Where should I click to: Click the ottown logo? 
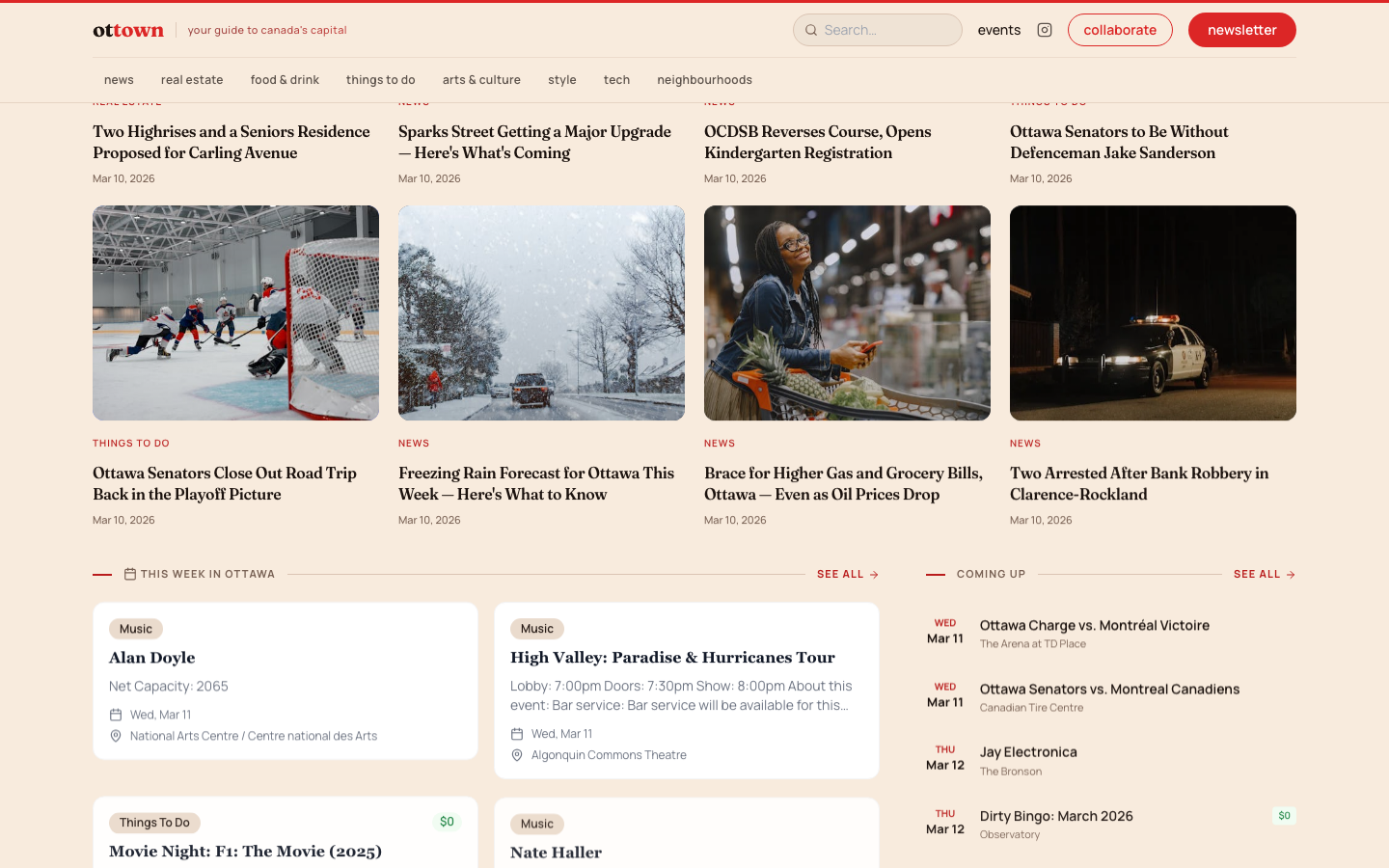coord(128,30)
